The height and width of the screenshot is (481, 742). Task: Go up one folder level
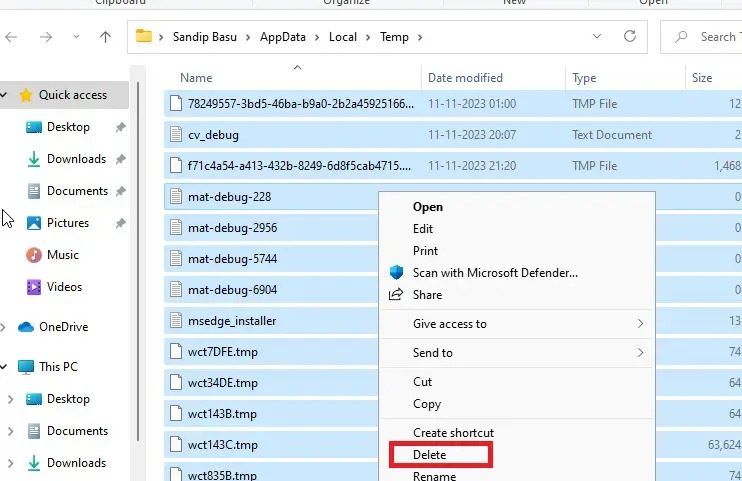(x=106, y=37)
